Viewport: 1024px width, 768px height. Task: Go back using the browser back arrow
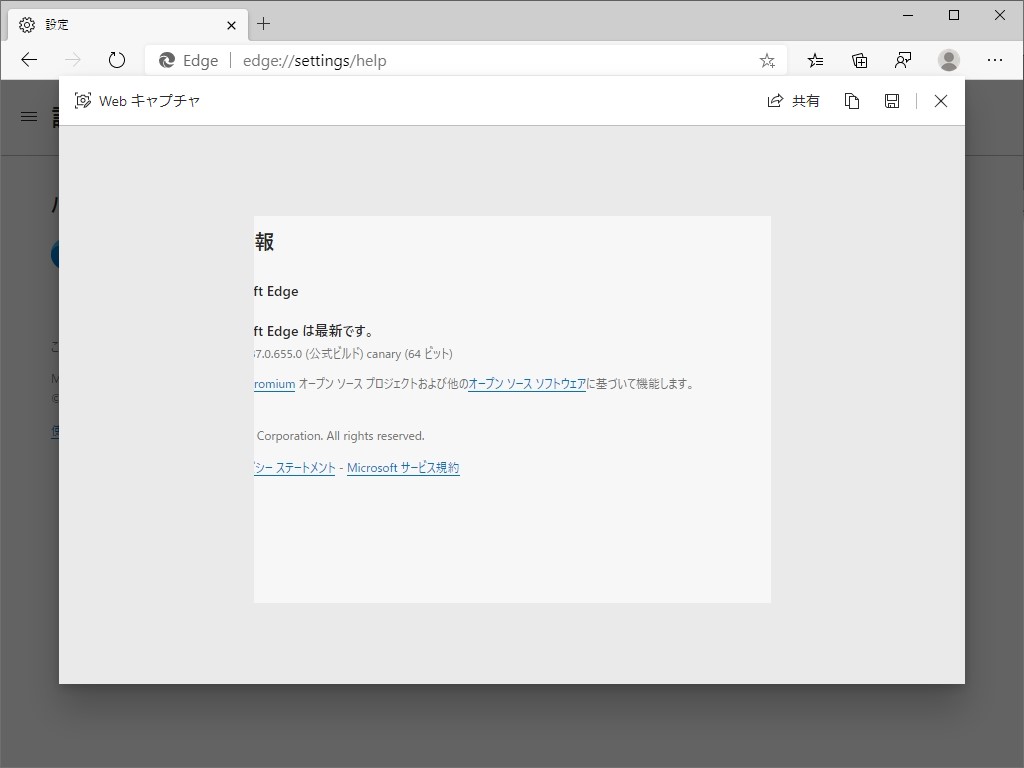tap(29, 60)
